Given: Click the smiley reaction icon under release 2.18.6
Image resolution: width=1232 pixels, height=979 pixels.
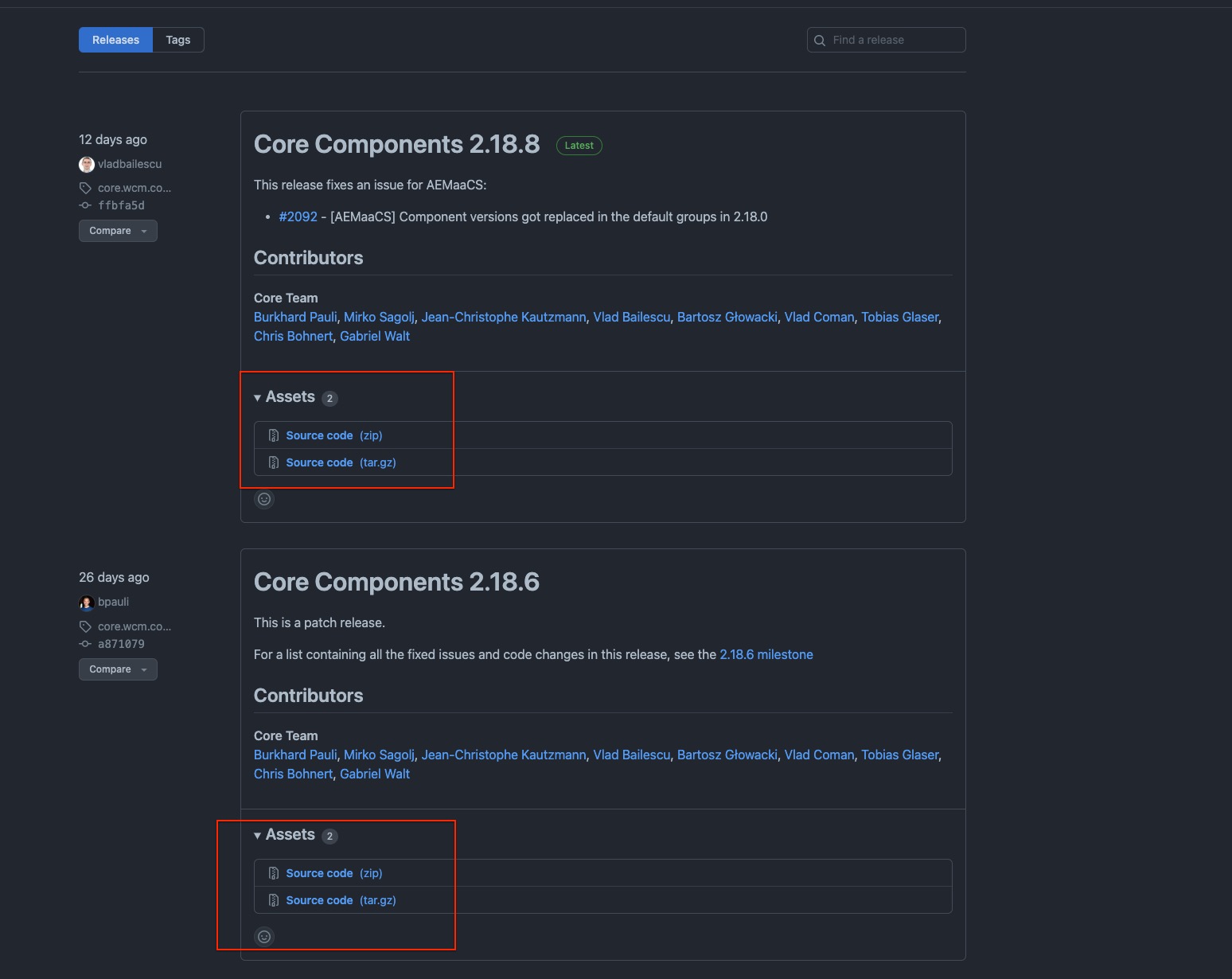Looking at the screenshot, I should tap(264, 936).
